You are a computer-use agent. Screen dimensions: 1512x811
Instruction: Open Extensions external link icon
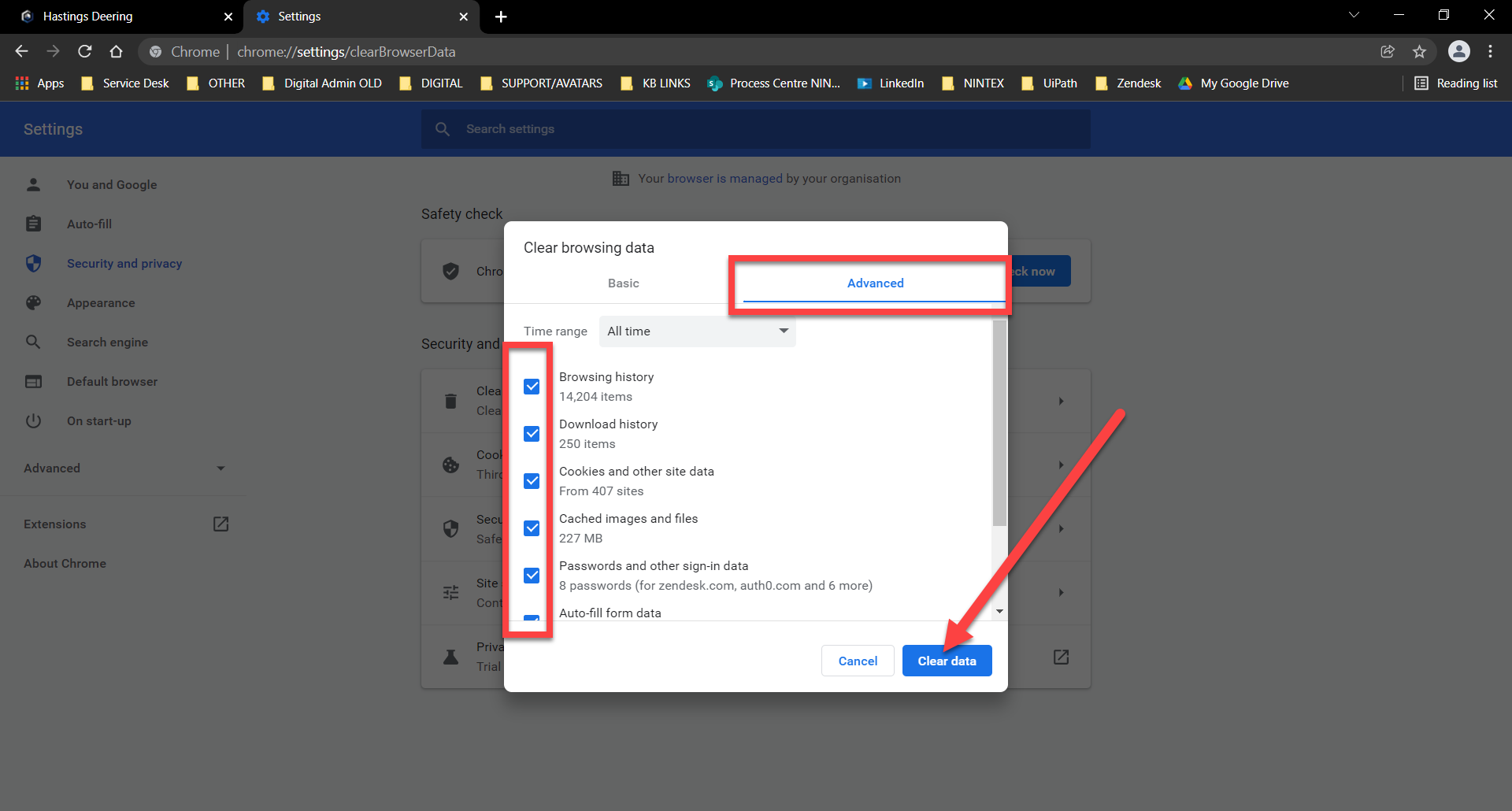point(220,524)
